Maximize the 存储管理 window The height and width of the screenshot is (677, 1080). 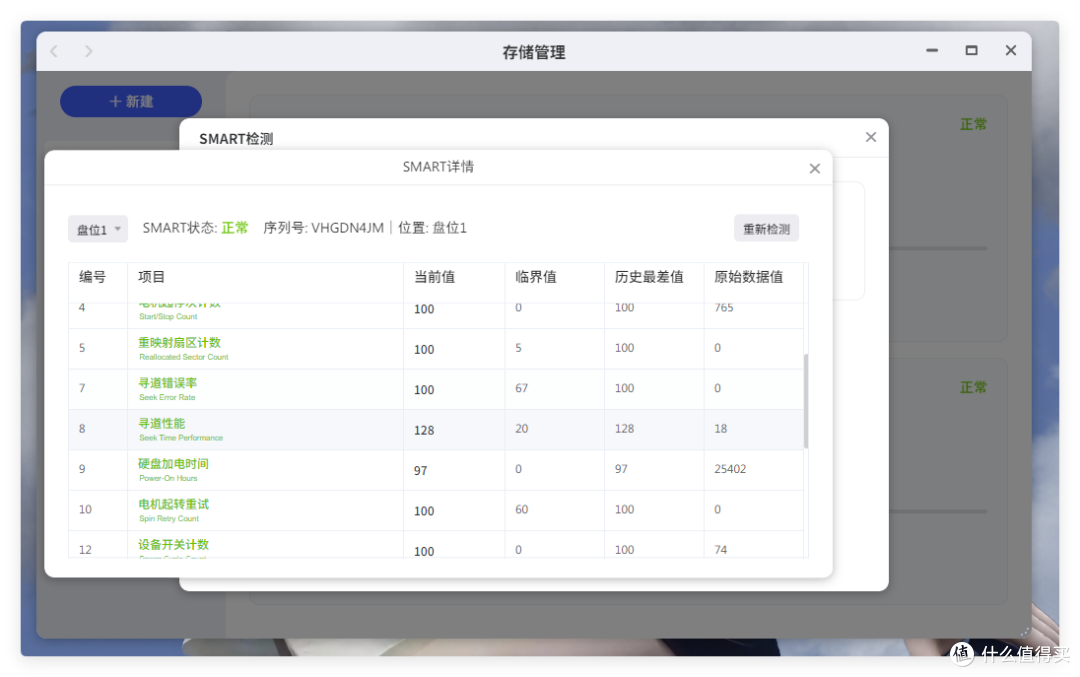coord(971,50)
